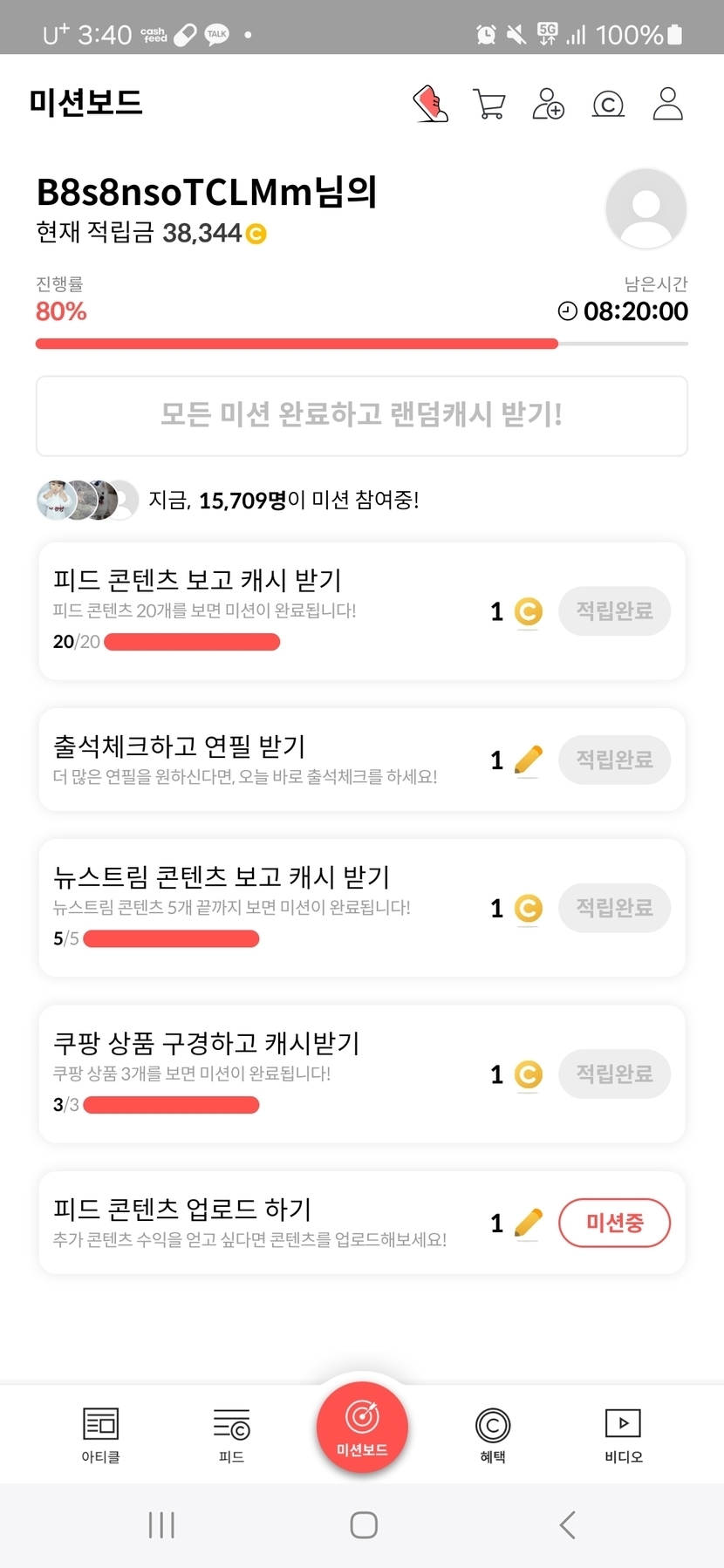
Task: Tap 적립완료 for 쿠팡 상품 mission
Action: pos(614,1074)
